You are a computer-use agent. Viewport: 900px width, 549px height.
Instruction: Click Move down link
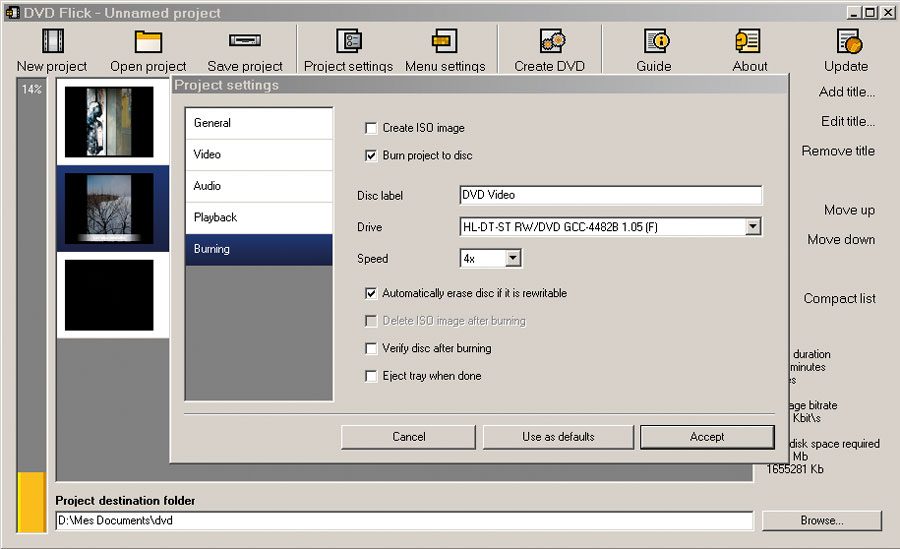pyautogui.click(x=841, y=239)
